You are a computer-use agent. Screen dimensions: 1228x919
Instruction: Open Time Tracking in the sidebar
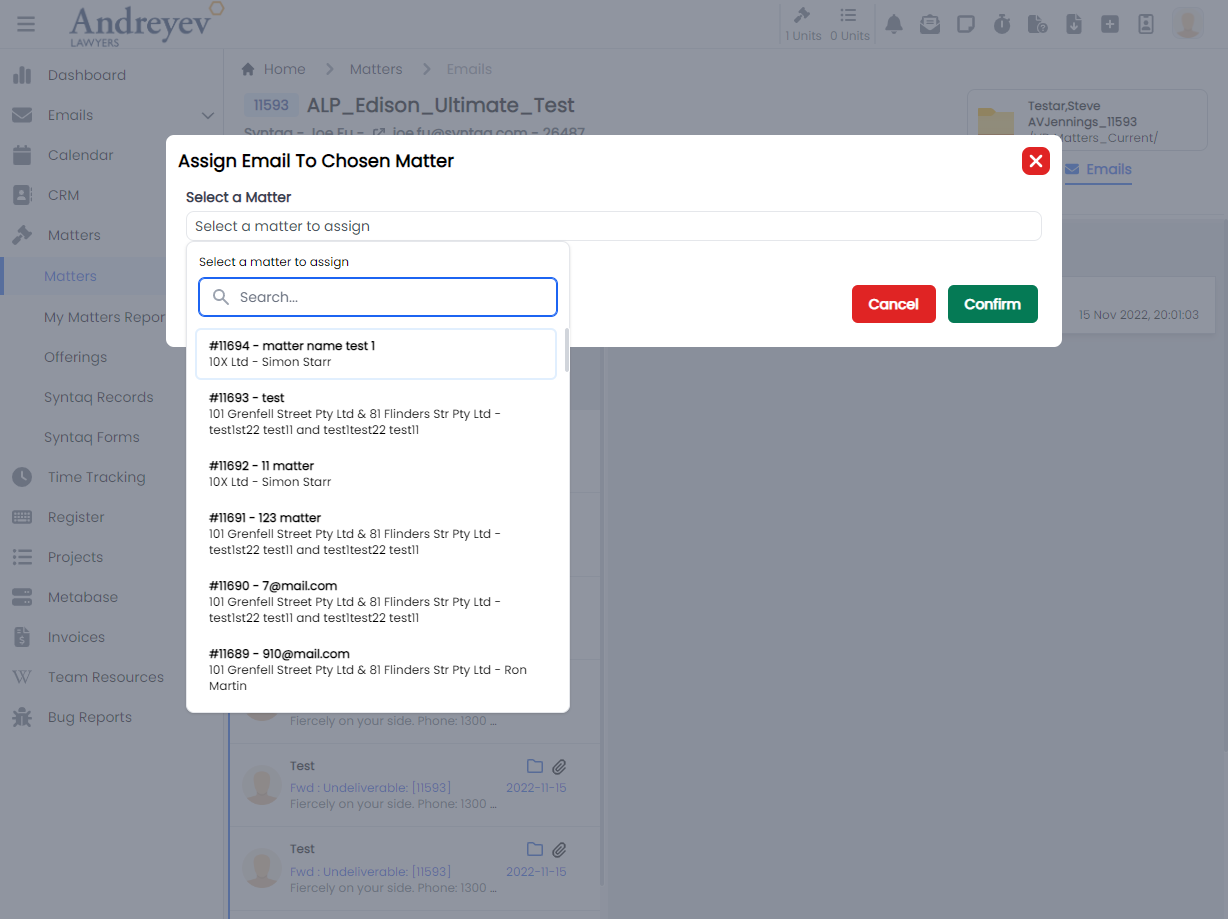click(x=96, y=477)
